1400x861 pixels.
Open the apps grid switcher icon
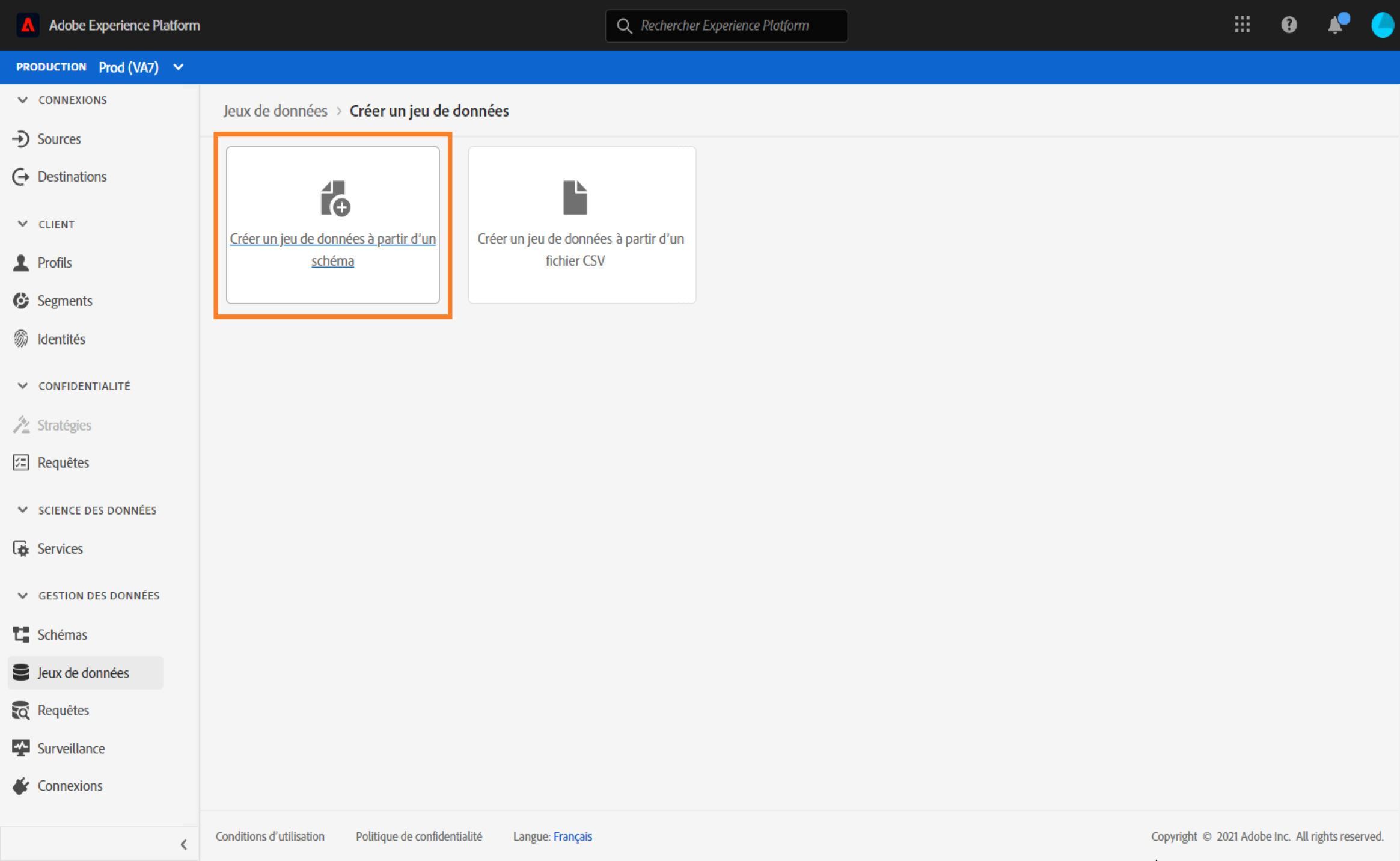click(1242, 25)
